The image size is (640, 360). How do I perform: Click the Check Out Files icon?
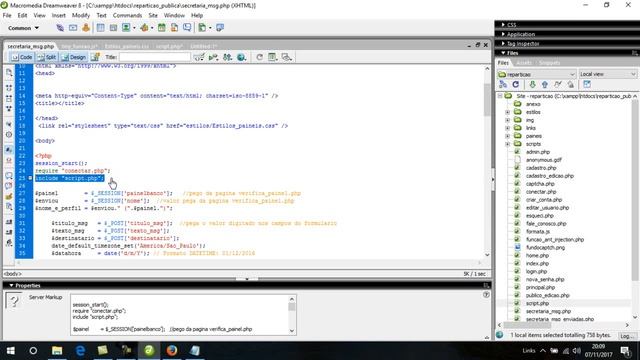[x=558, y=84]
